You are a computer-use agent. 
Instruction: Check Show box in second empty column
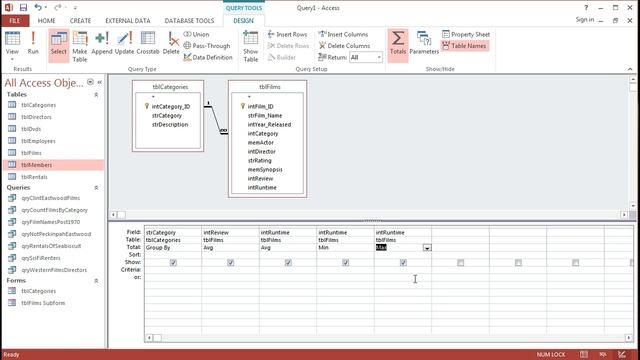pos(518,263)
